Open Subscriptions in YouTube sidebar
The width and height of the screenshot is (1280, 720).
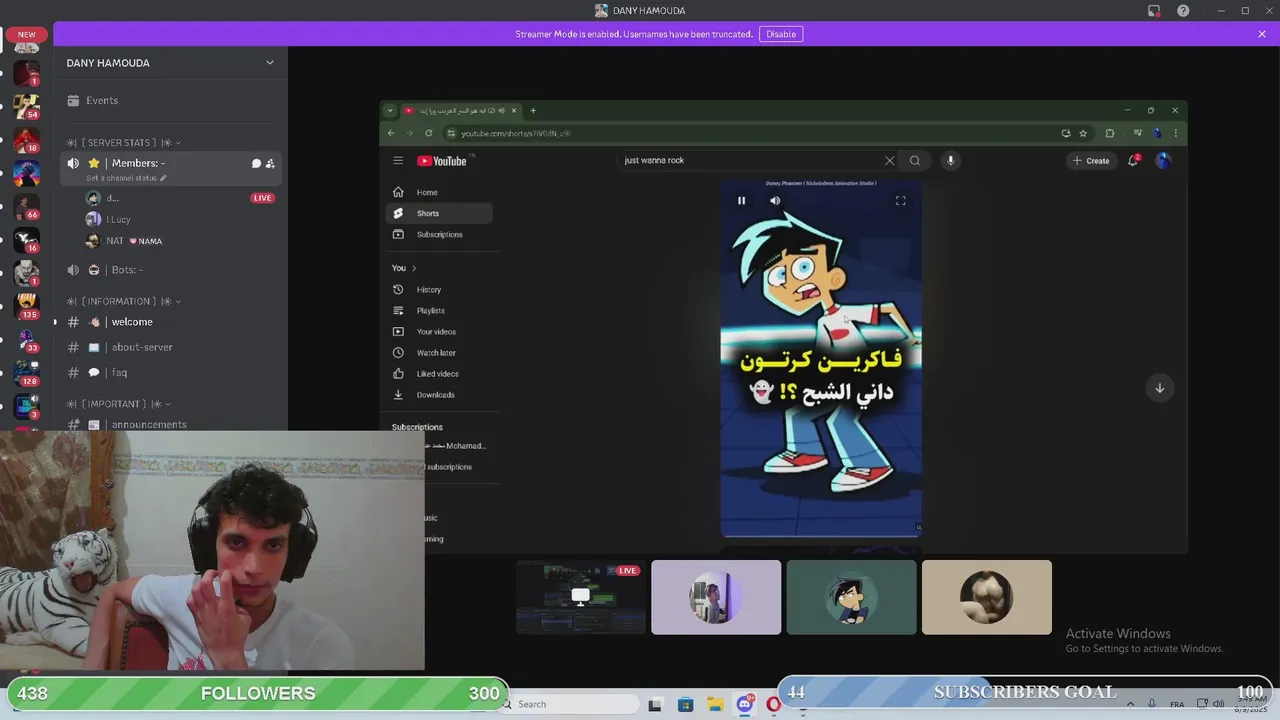point(438,234)
